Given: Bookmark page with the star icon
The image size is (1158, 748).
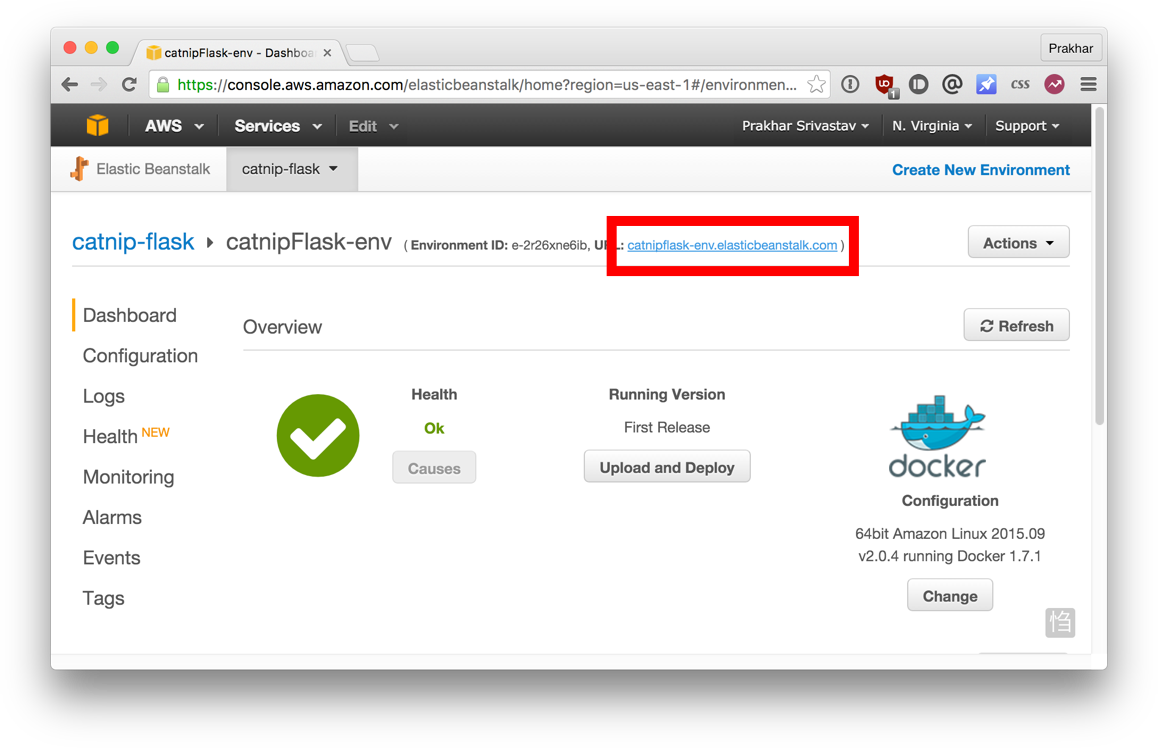Looking at the screenshot, I should [816, 84].
